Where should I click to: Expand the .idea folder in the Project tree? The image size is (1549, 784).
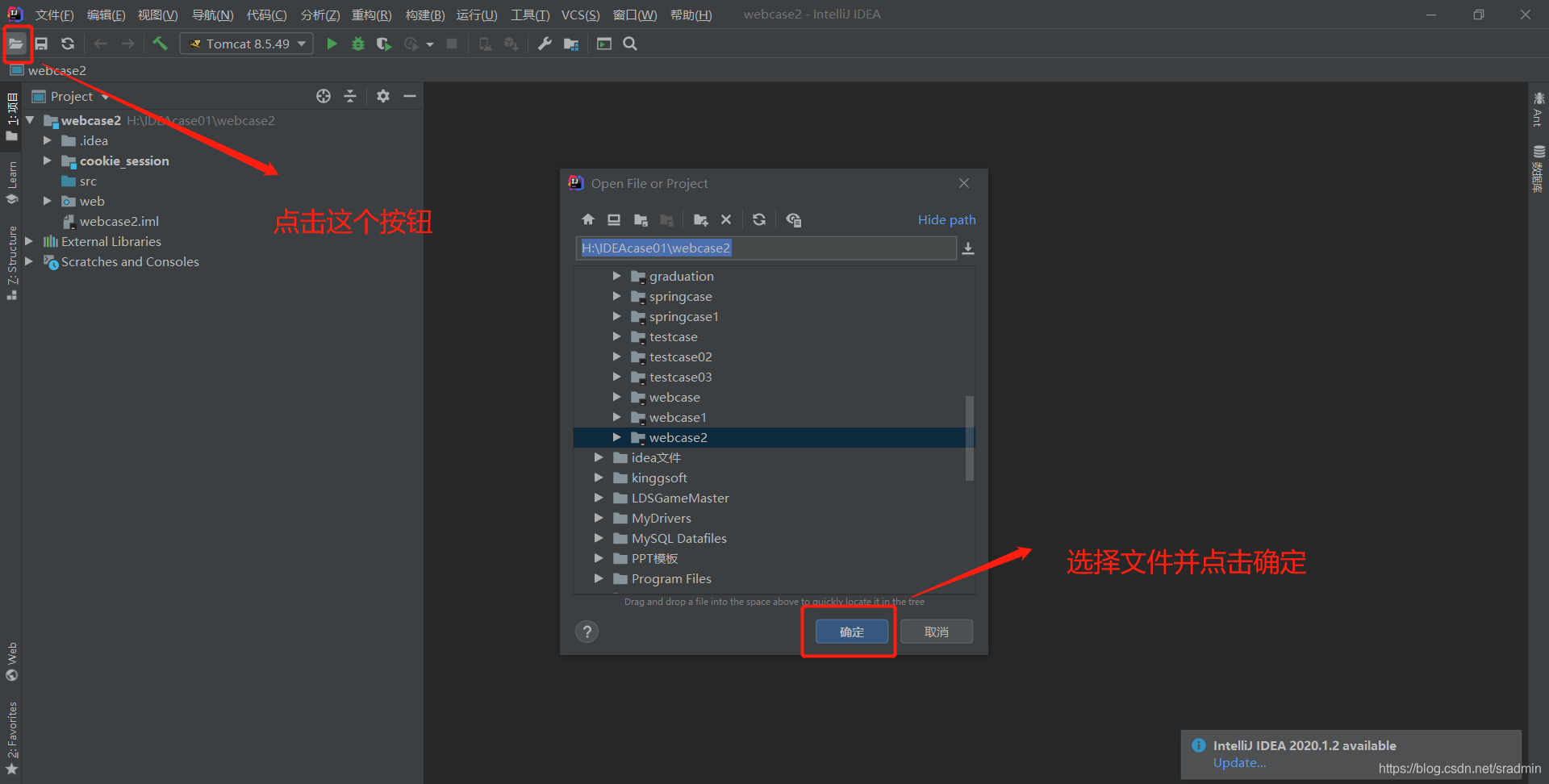pyautogui.click(x=48, y=140)
